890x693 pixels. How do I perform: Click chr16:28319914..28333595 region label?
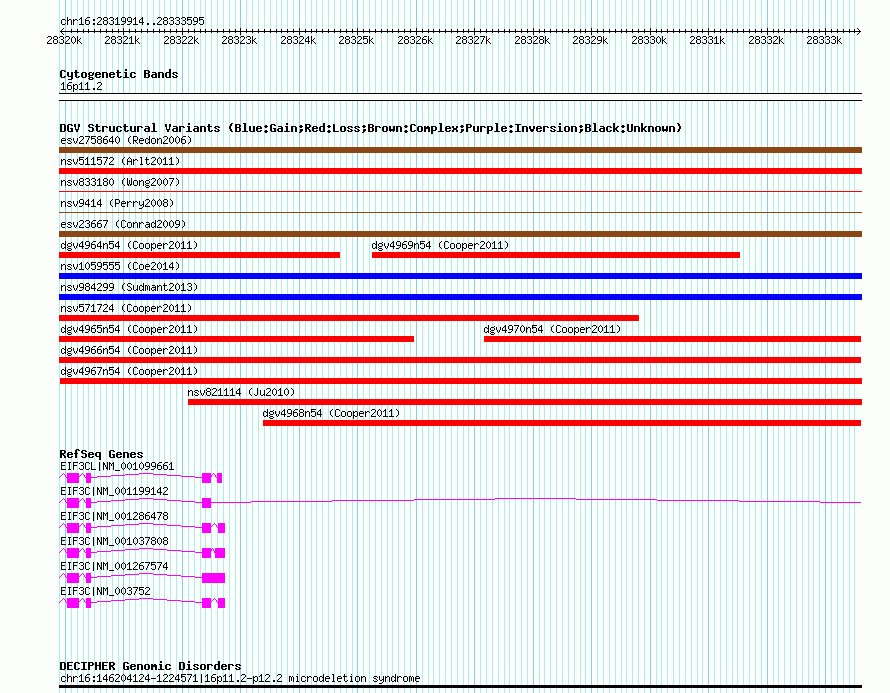click(132, 21)
